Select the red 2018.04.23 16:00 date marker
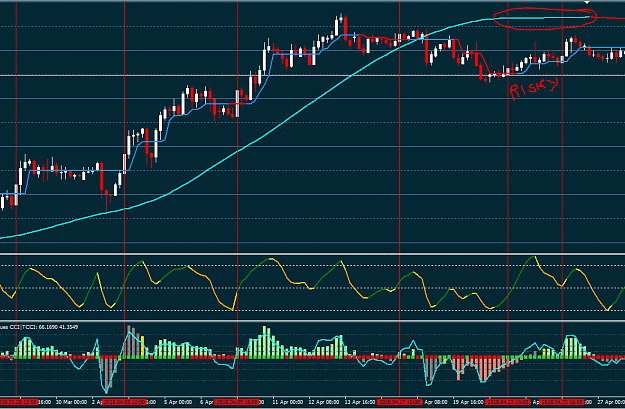 point(508,402)
